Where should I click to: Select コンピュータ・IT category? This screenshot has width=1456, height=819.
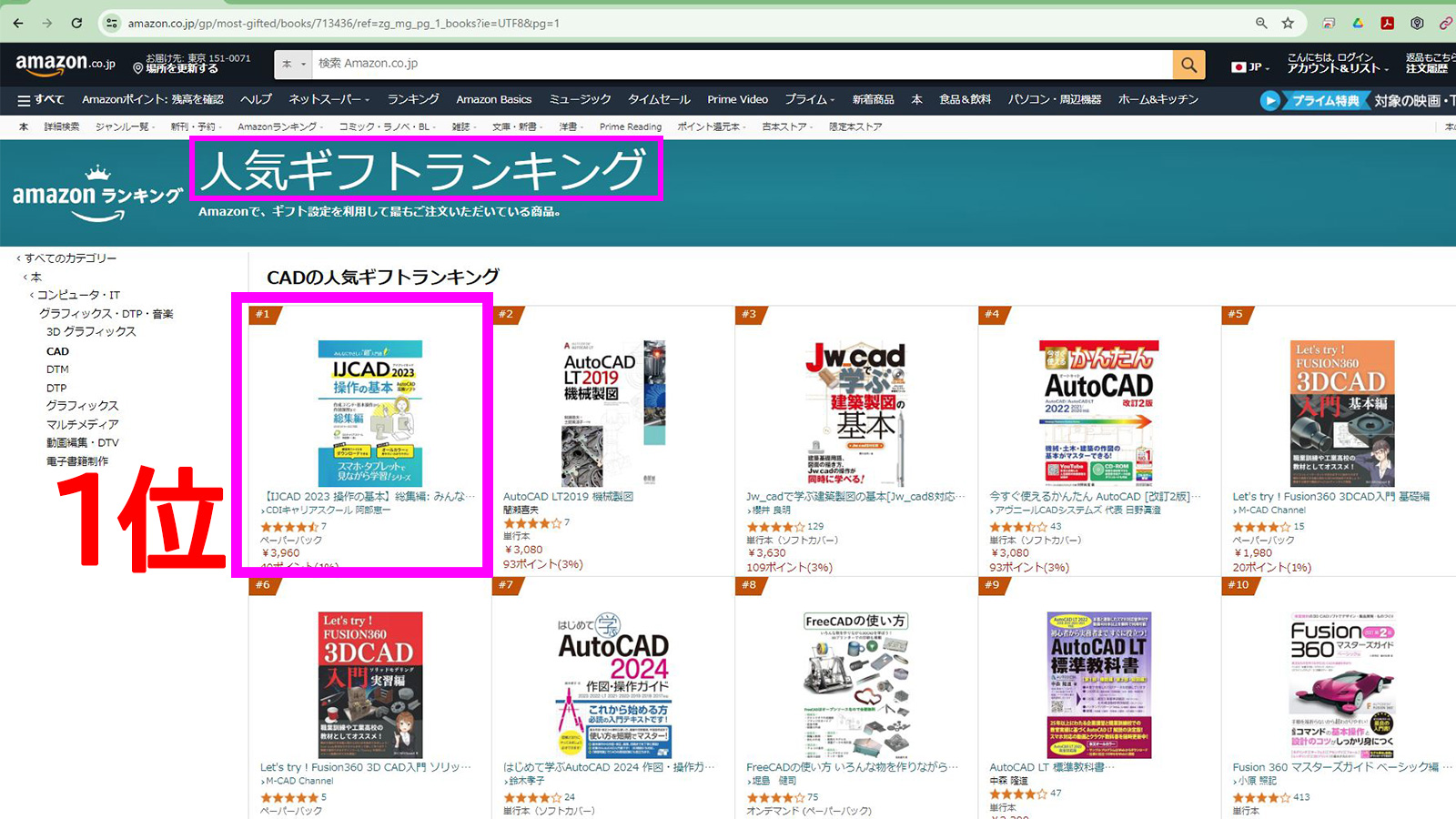coord(78,295)
